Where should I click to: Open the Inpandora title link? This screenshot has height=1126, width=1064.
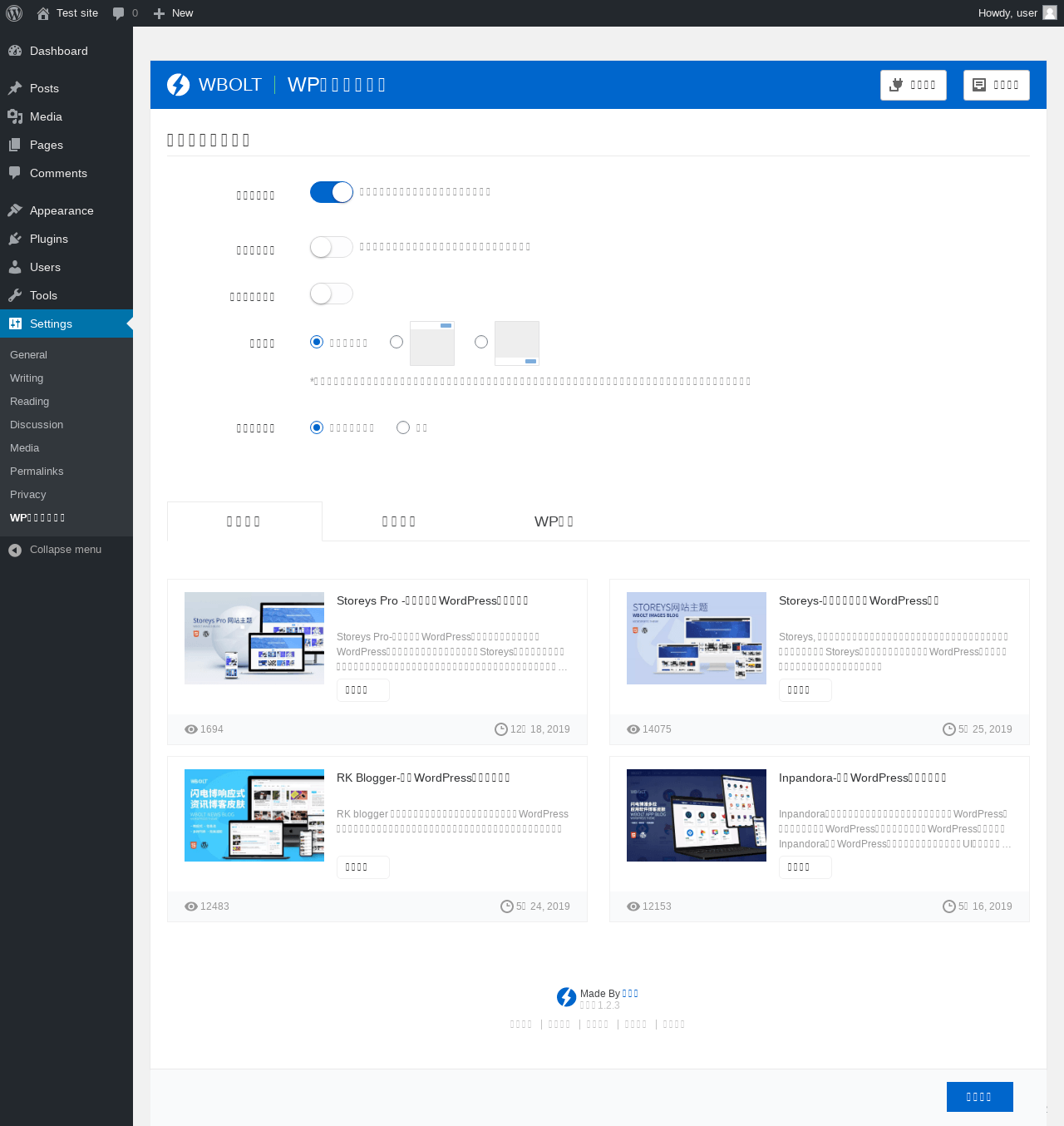[x=863, y=778]
